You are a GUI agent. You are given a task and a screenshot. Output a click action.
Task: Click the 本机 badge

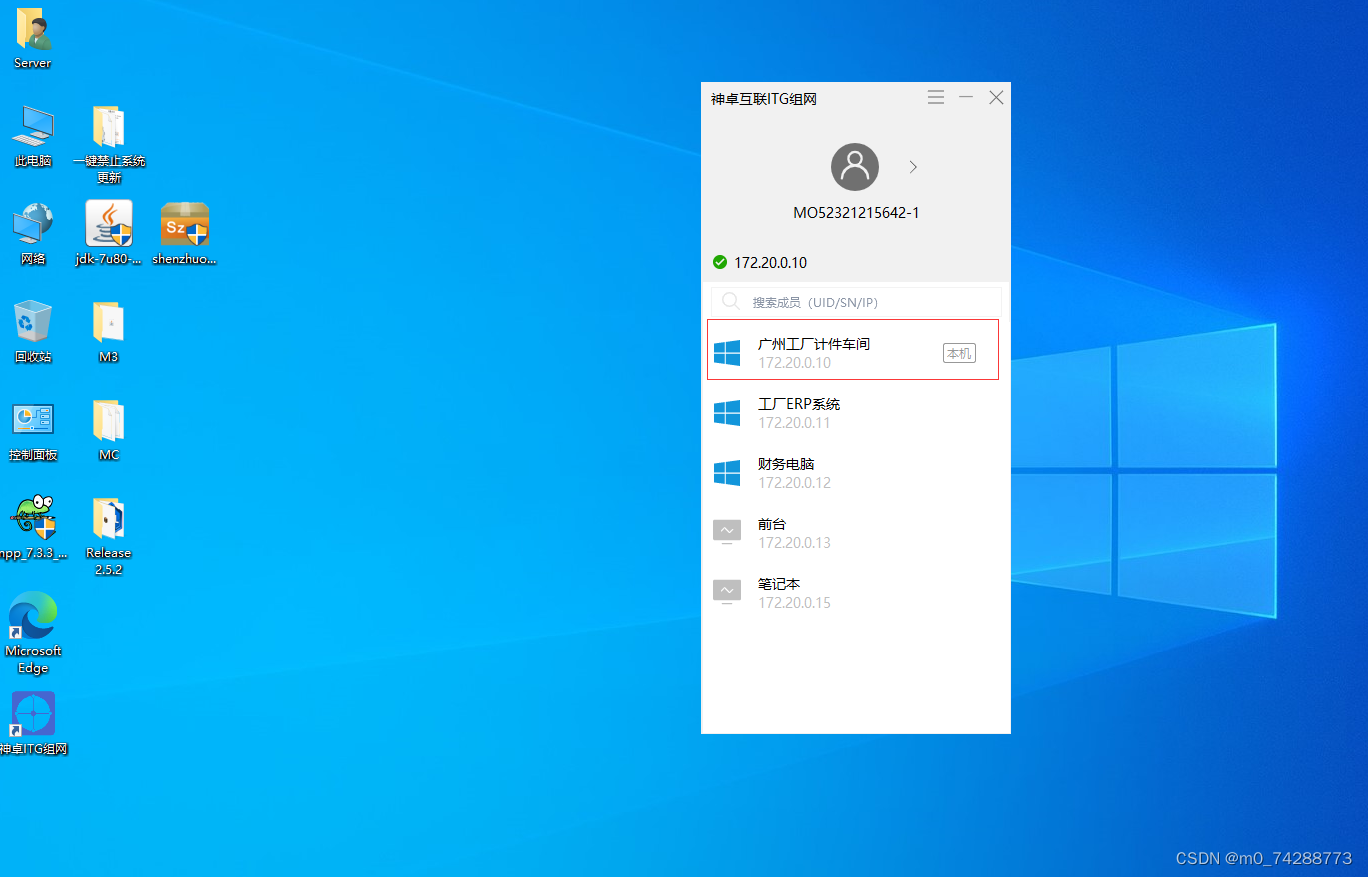tap(959, 353)
